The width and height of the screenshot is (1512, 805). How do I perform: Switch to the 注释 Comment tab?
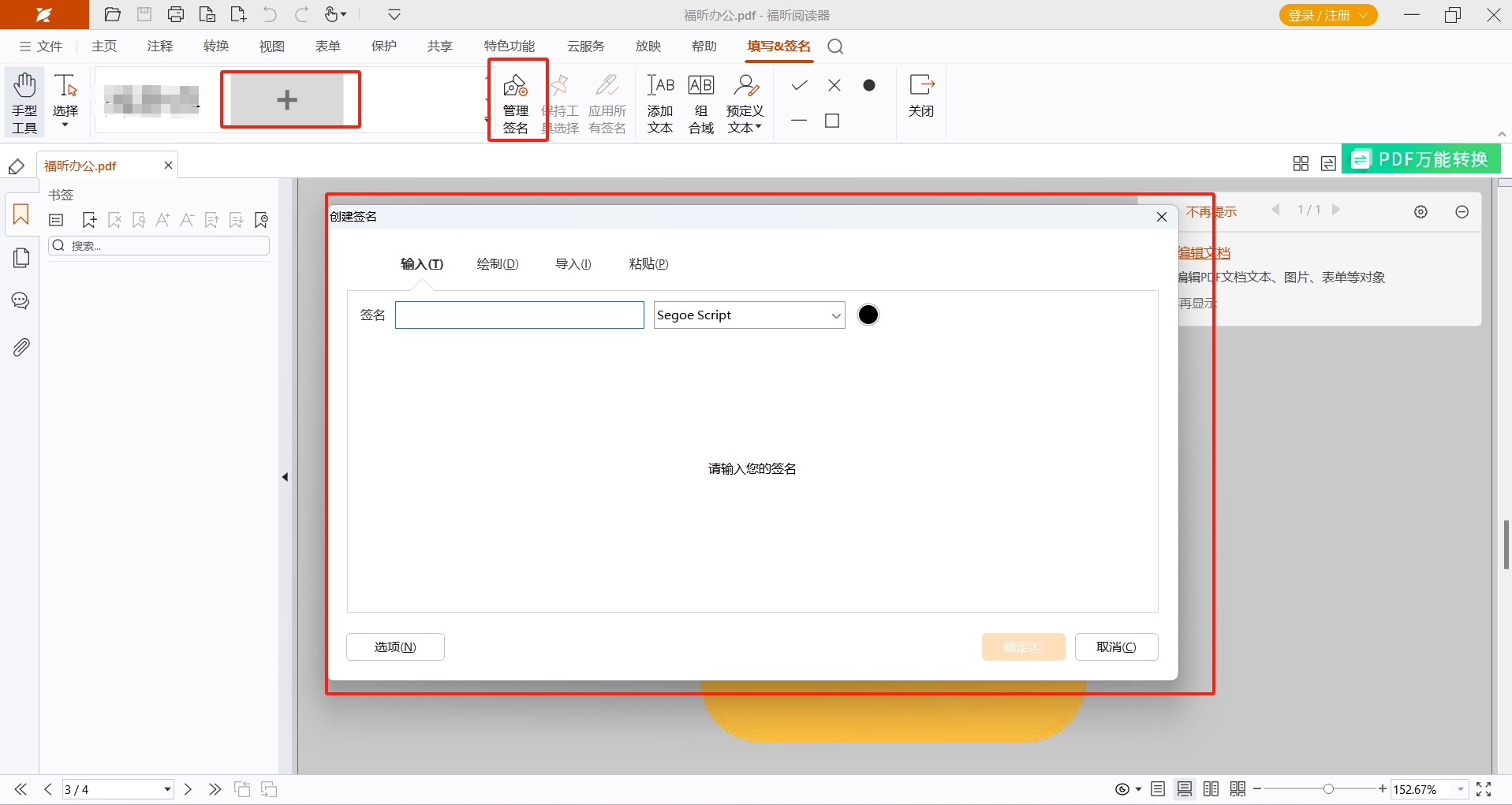pos(160,47)
